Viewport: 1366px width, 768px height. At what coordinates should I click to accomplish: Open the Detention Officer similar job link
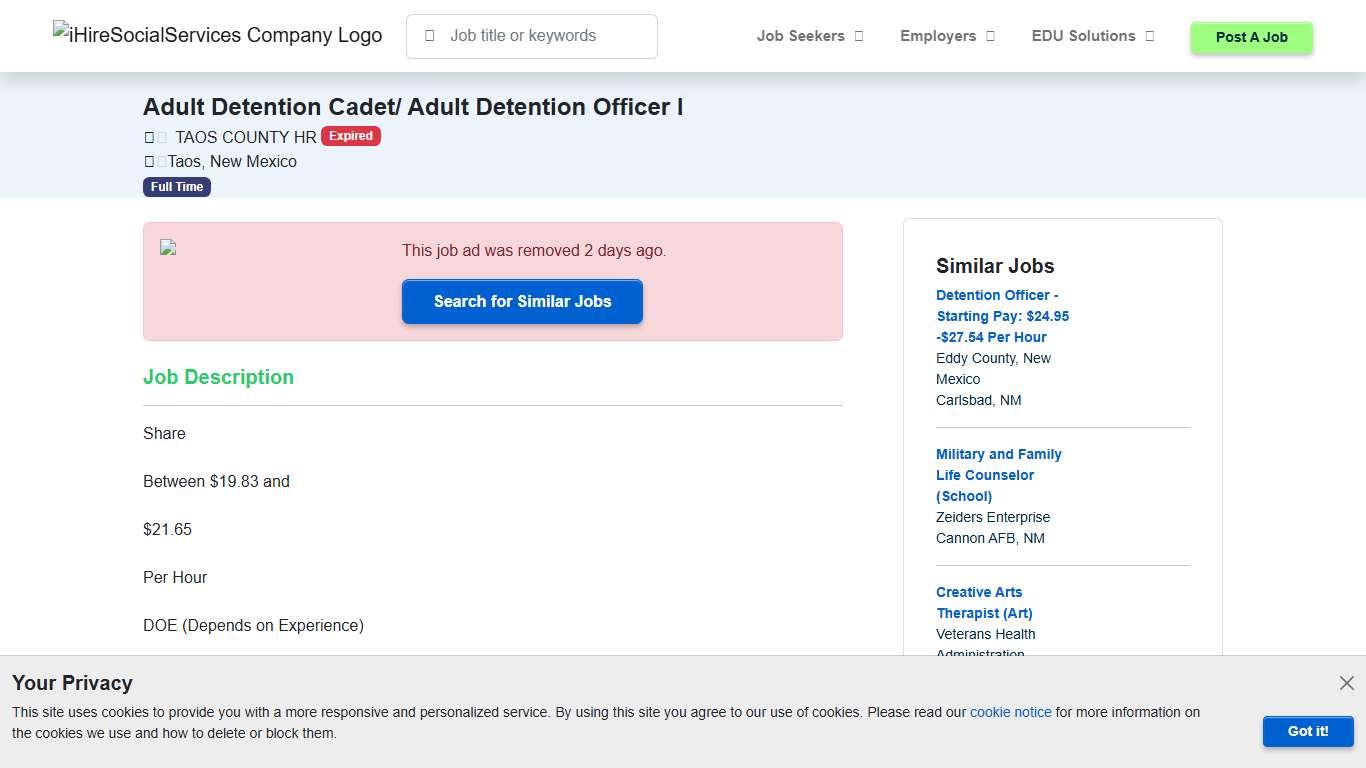[1002, 315]
